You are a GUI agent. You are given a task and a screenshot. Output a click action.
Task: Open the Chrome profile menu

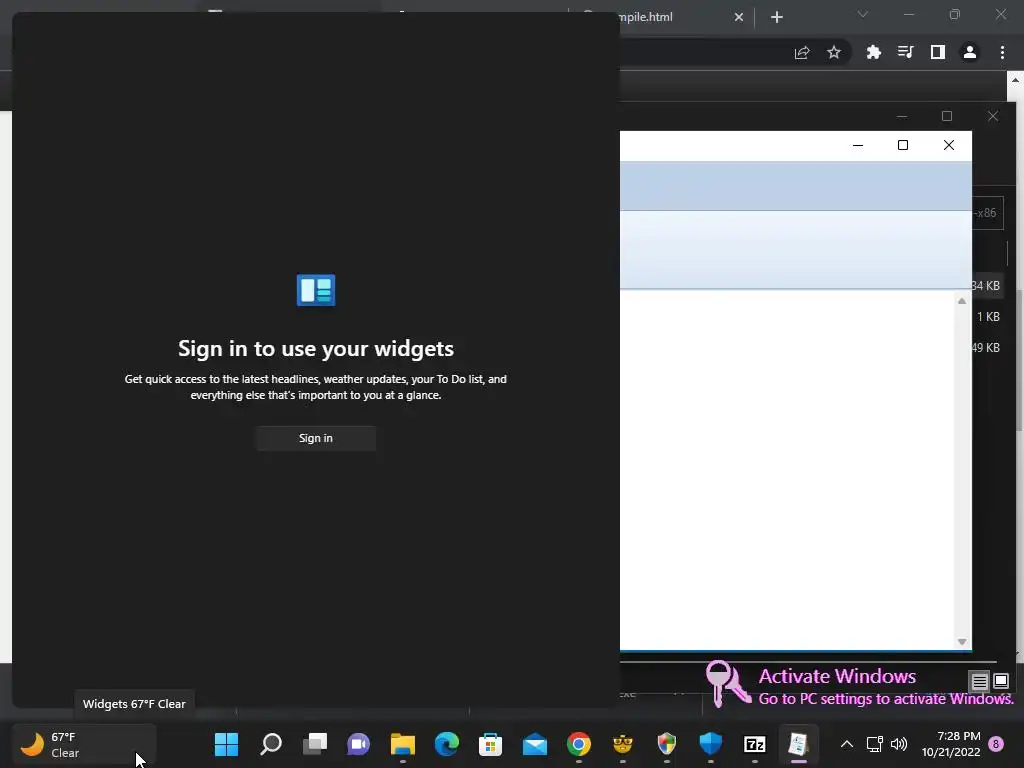tap(970, 52)
